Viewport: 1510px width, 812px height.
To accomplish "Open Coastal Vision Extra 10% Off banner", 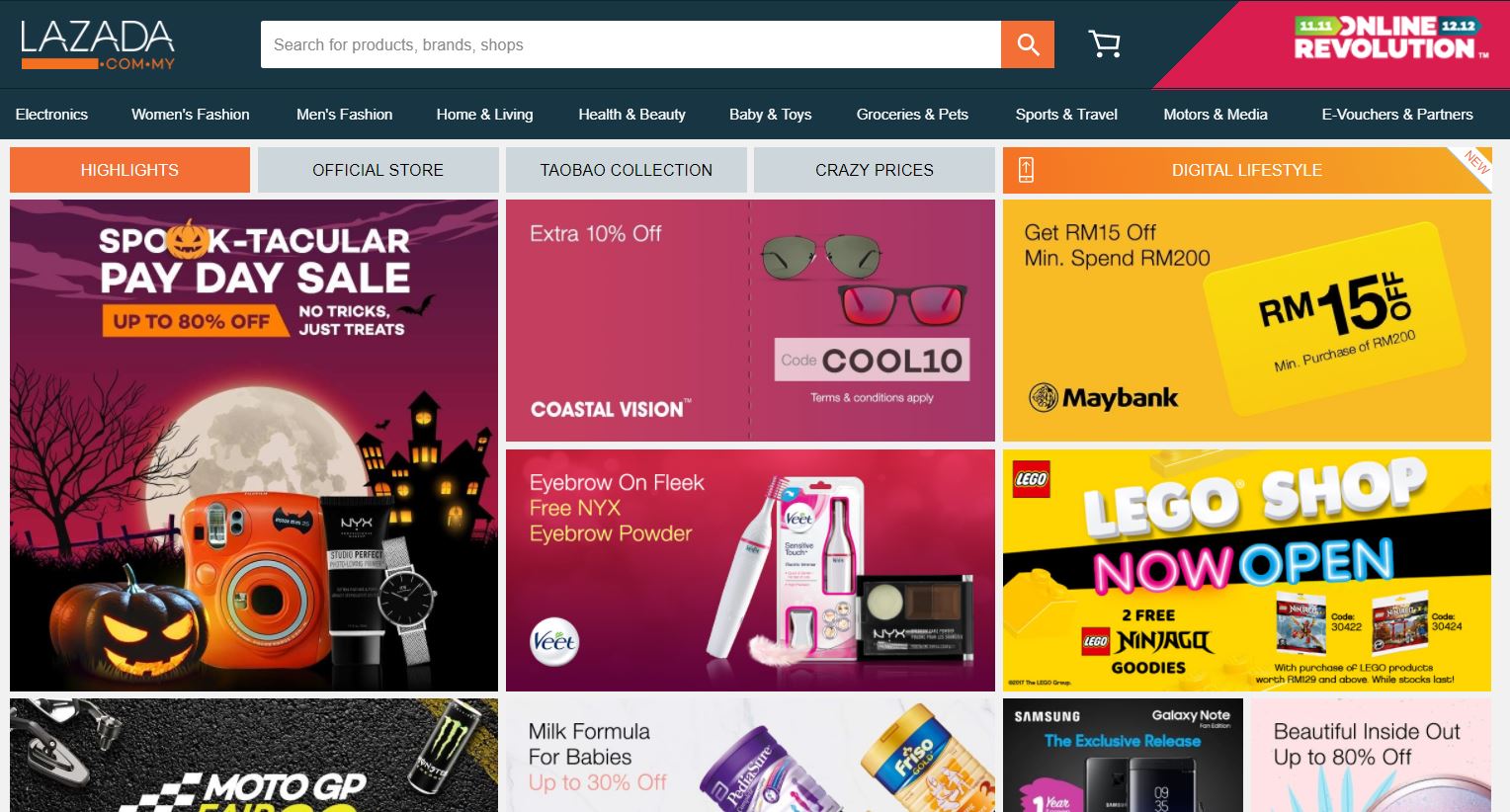I will 750,320.
